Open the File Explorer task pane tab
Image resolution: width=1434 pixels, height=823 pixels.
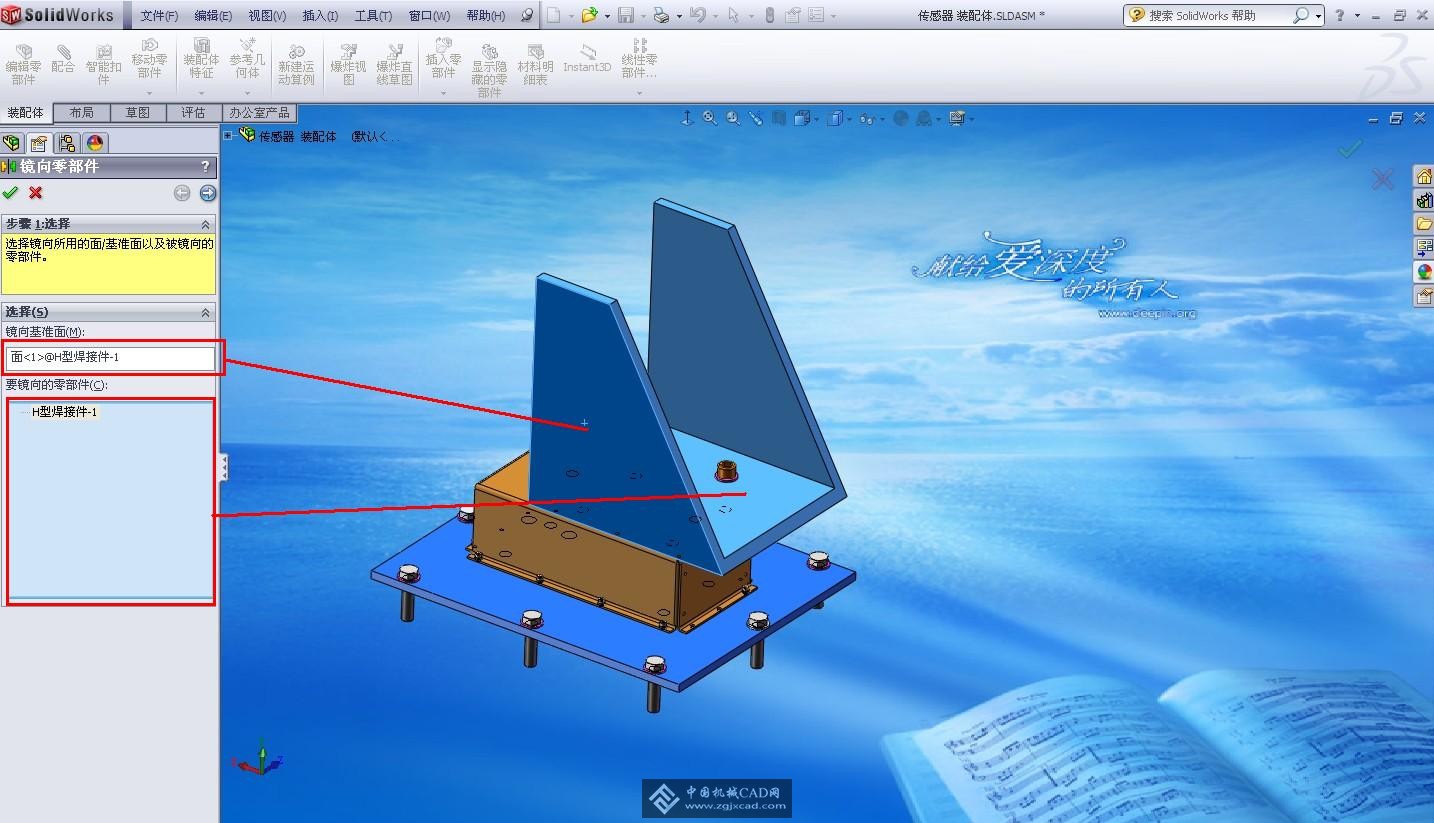click(x=1423, y=224)
